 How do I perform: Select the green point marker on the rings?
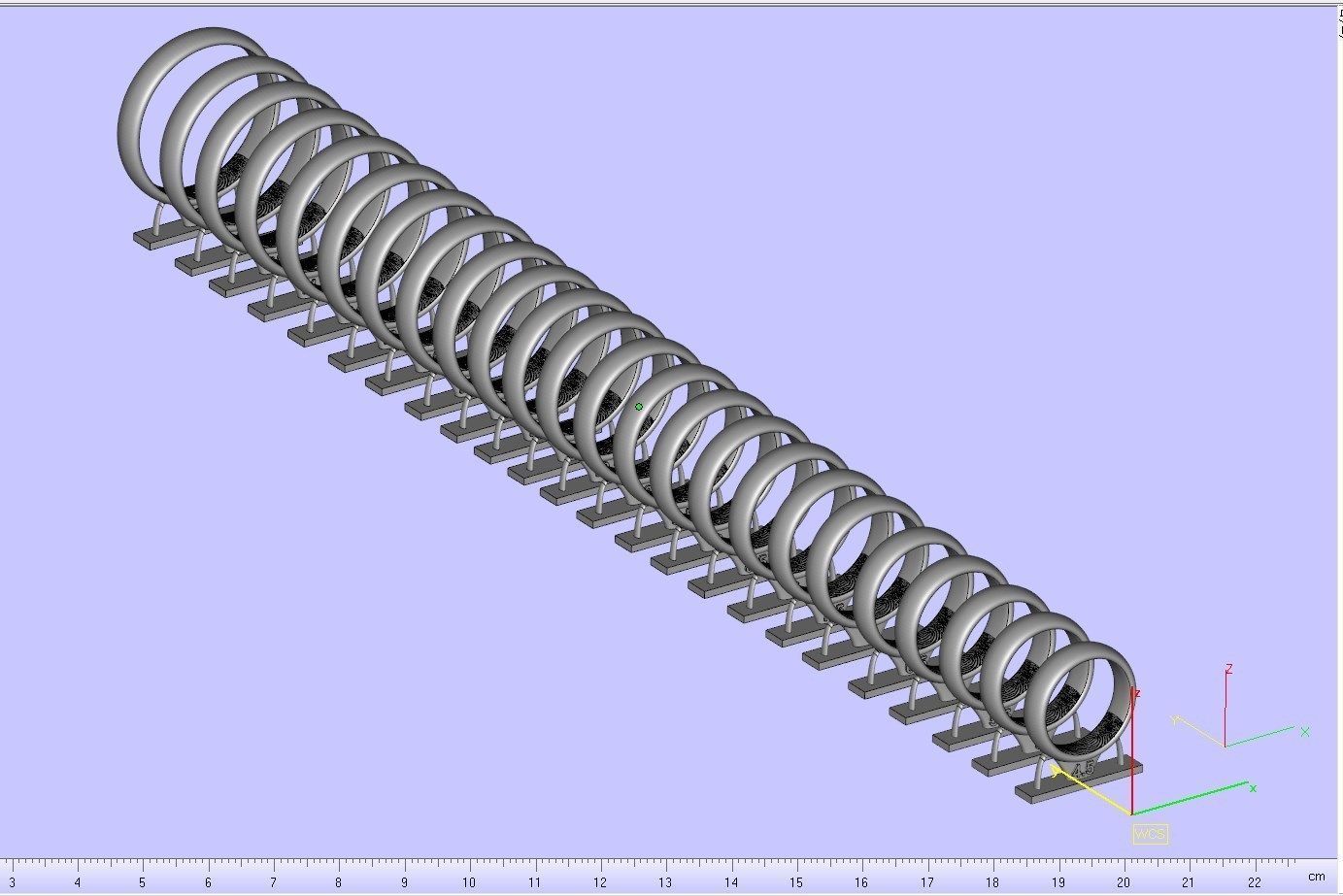638,407
